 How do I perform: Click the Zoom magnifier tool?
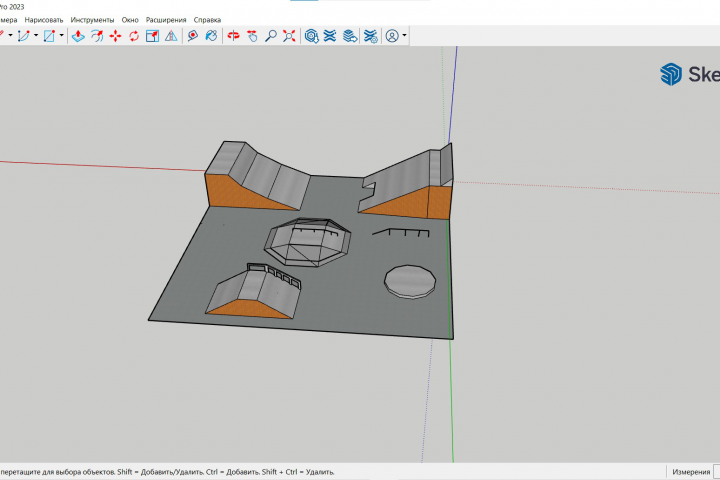(x=270, y=36)
